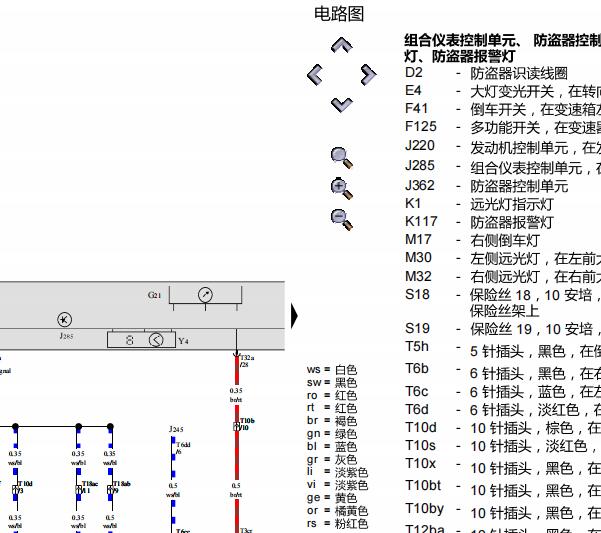The image size is (601, 533).
Task: Select legend entry S18 保险丝 18
Action: [x=503, y=302]
